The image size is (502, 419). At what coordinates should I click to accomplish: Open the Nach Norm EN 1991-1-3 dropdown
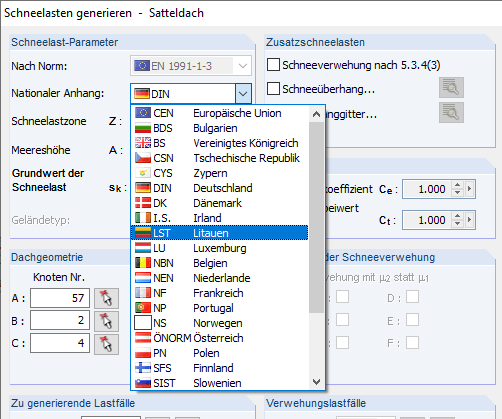click(x=243, y=66)
